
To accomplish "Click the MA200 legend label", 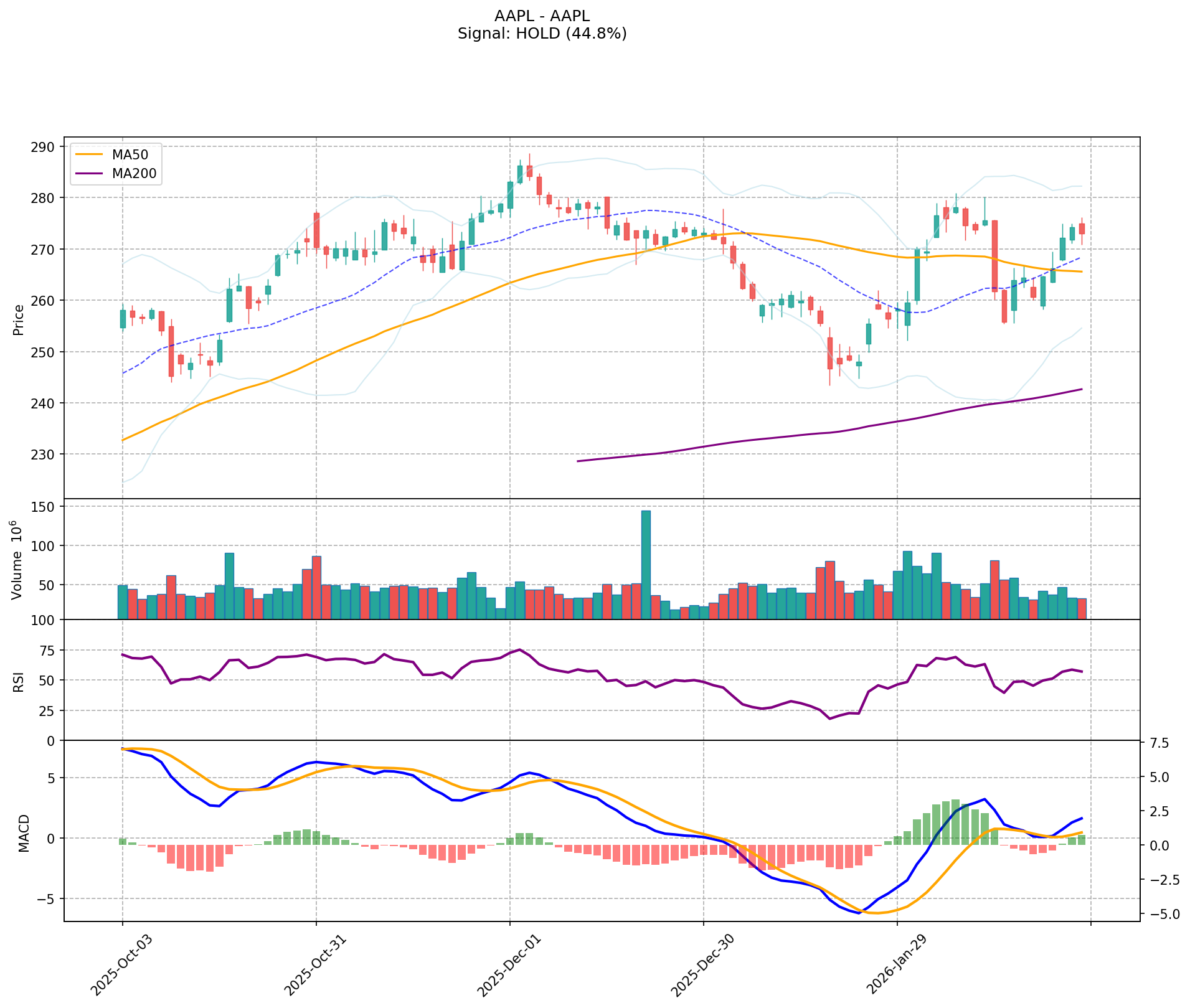I will [x=133, y=174].
